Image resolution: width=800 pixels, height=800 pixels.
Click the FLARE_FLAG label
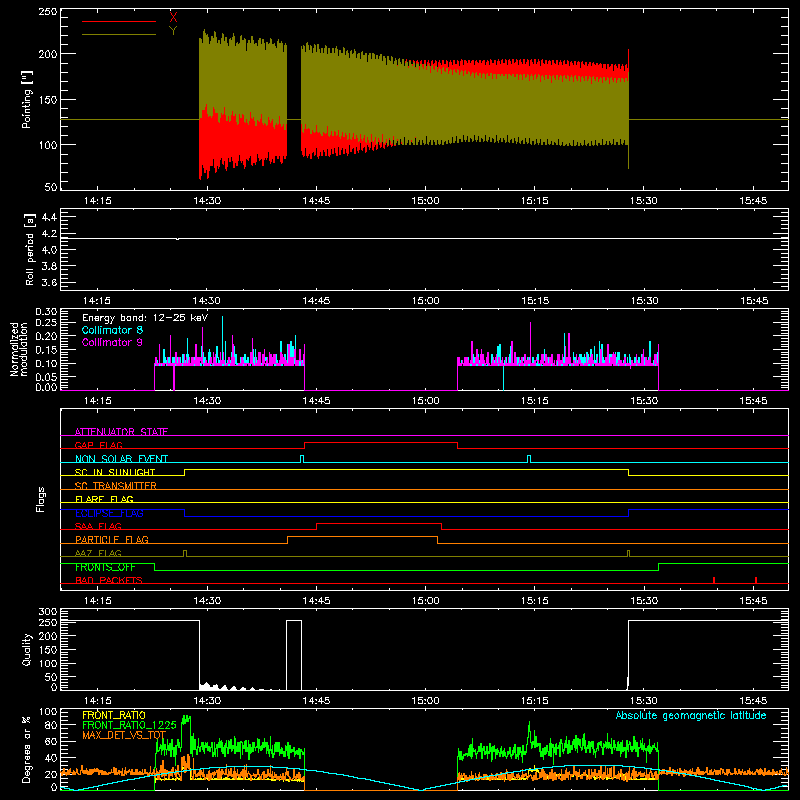pyautogui.click(x=104, y=499)
